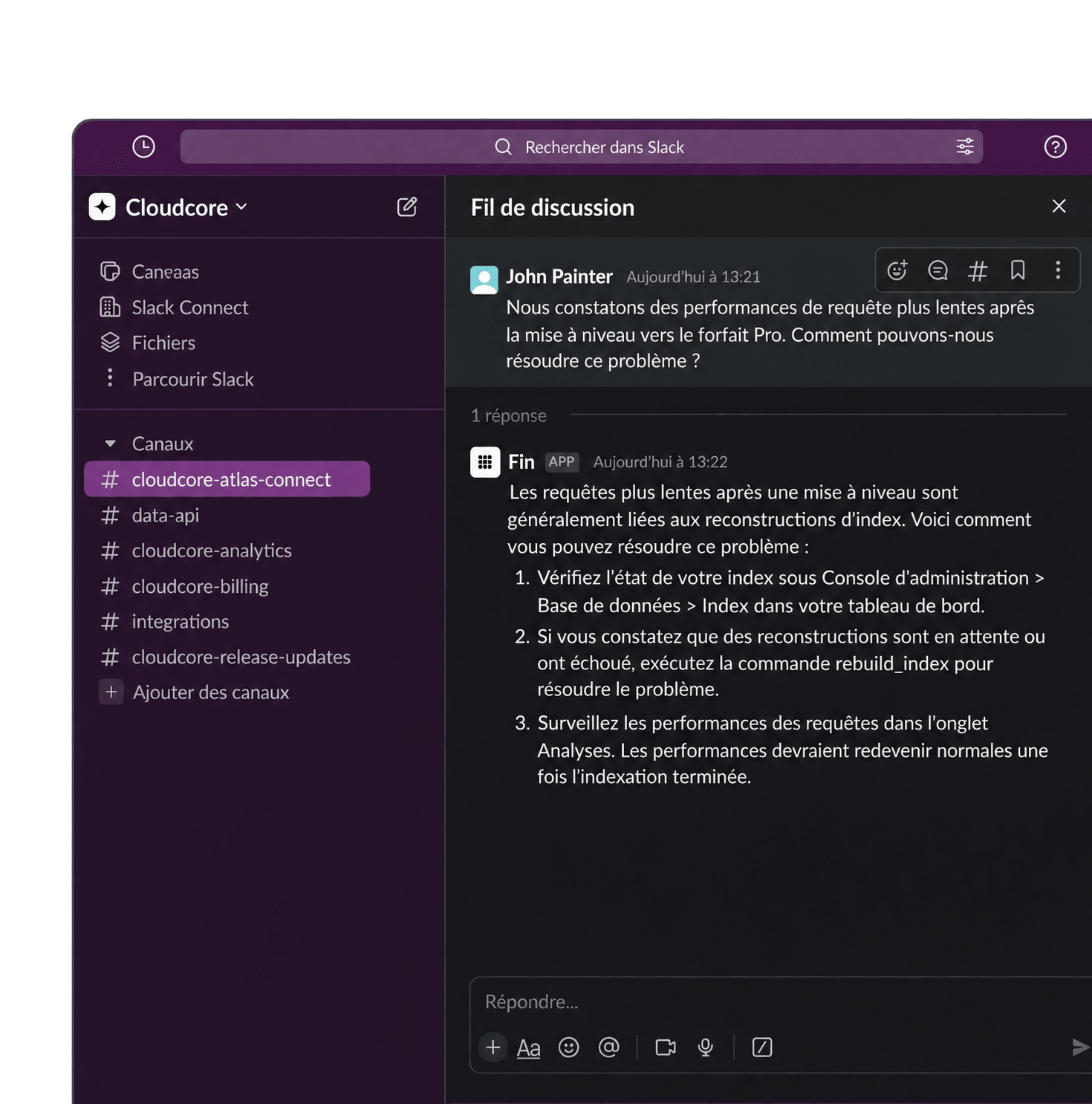Screen dimensions: 1092x1104
Task: Click the Fin app name
Action: [x=521, y=462]
